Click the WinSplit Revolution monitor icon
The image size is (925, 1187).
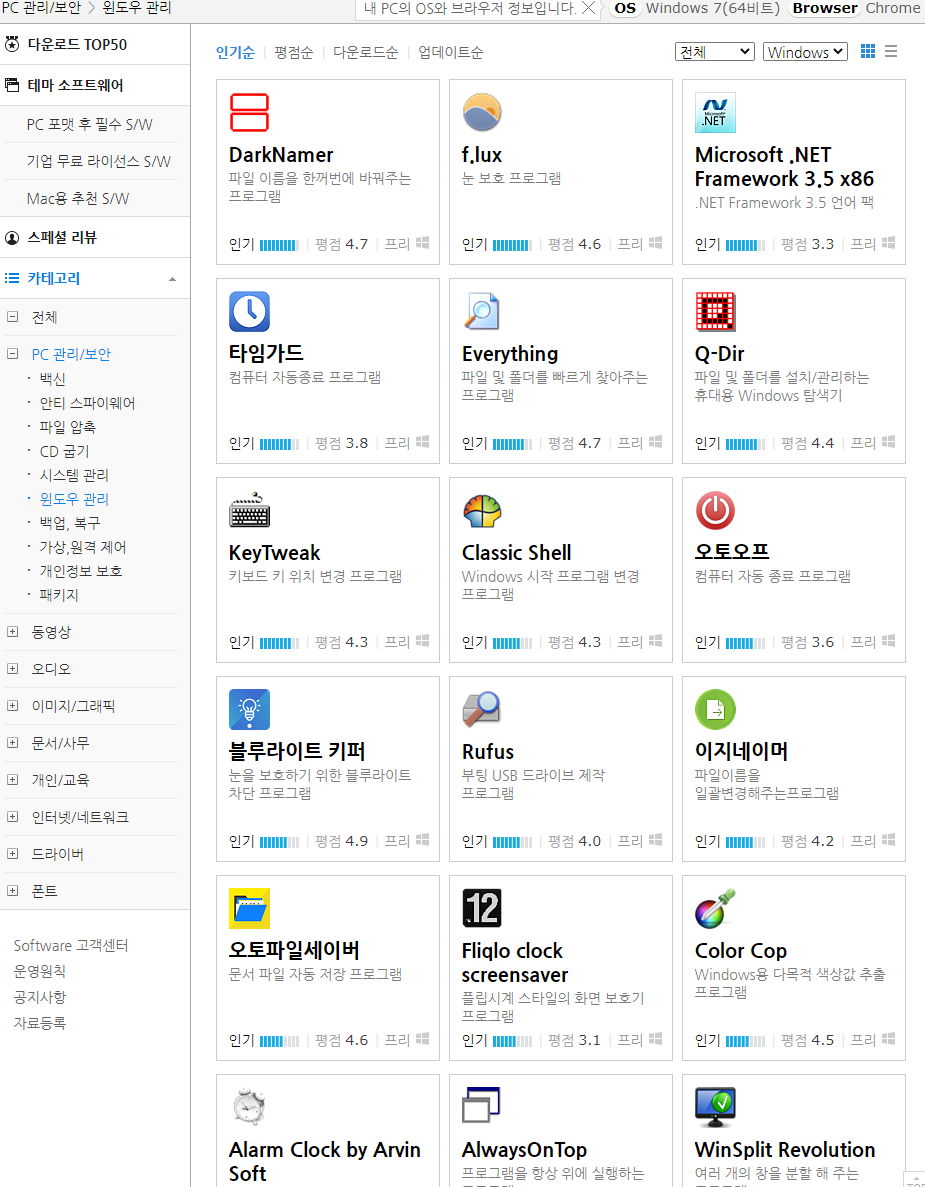pos(715,1108)
